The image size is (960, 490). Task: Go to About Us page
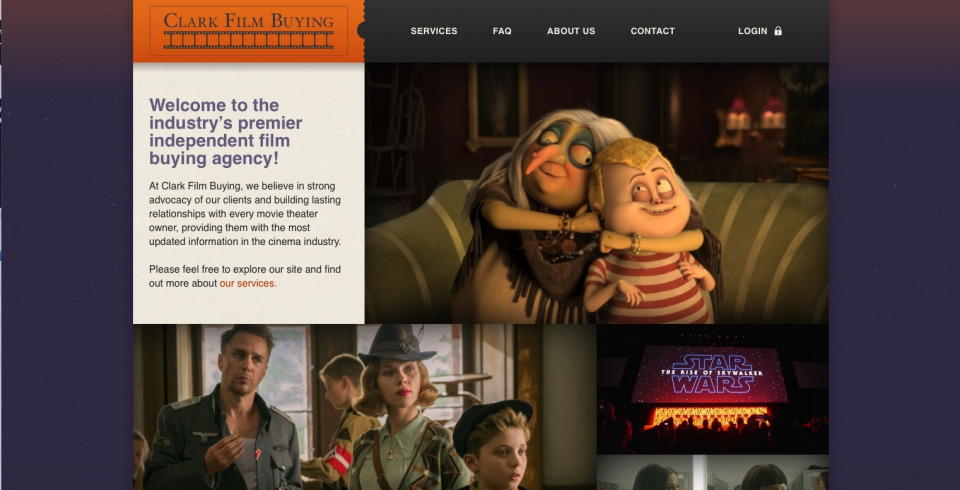pyautogui.click(x=571, y=31)
